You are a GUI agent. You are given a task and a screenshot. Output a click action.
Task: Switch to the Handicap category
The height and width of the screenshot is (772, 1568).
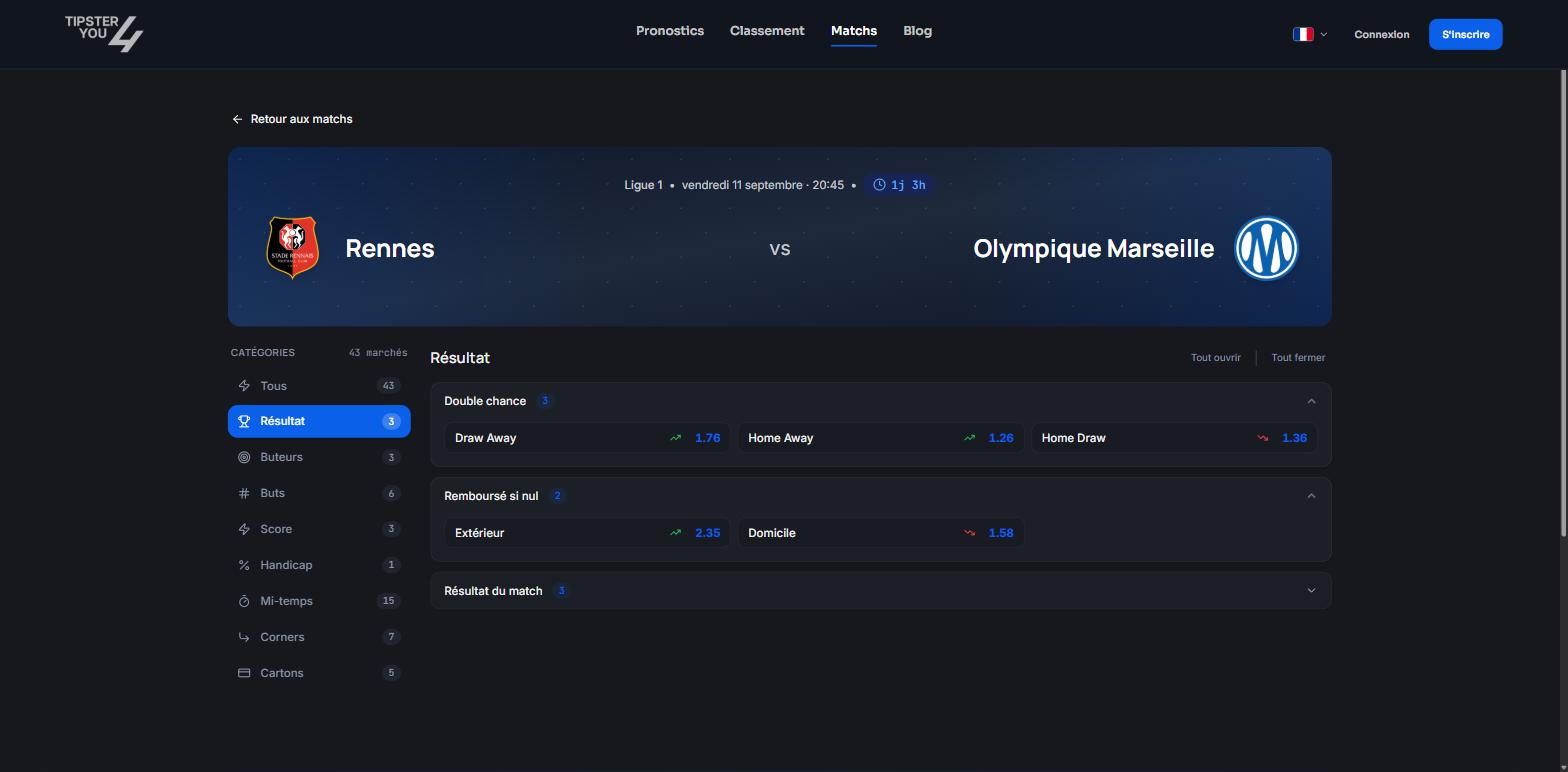coord(319,565)
